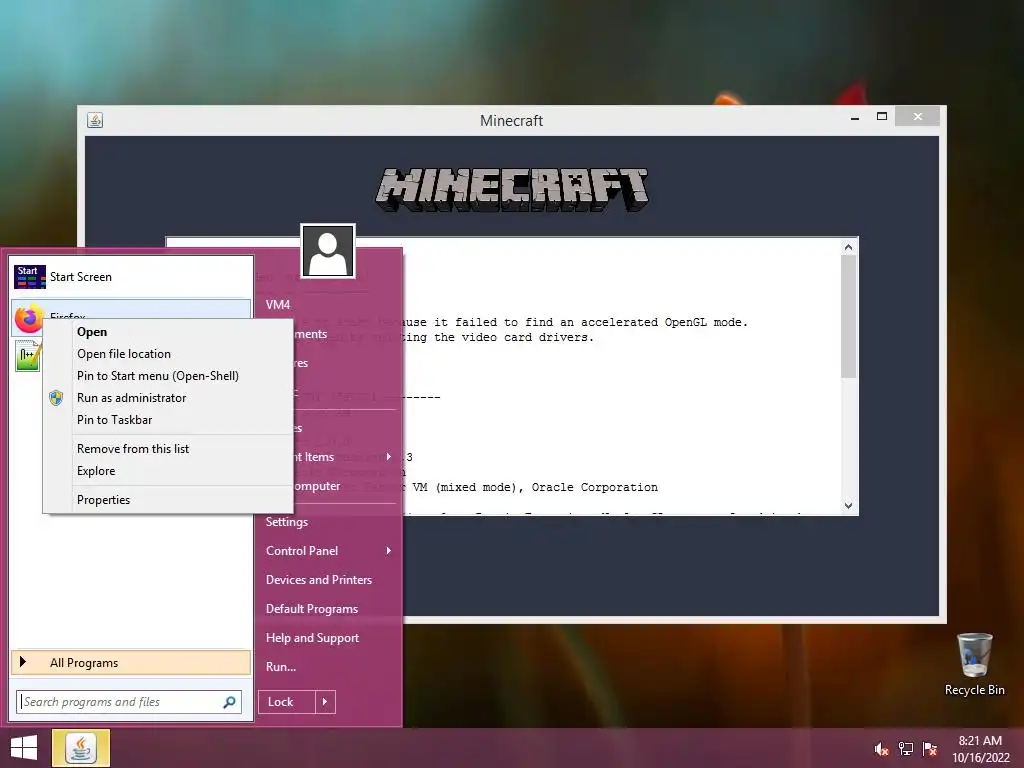Click the scroll down arrow in Minecraft log
1024x768 pixels.
848,505
